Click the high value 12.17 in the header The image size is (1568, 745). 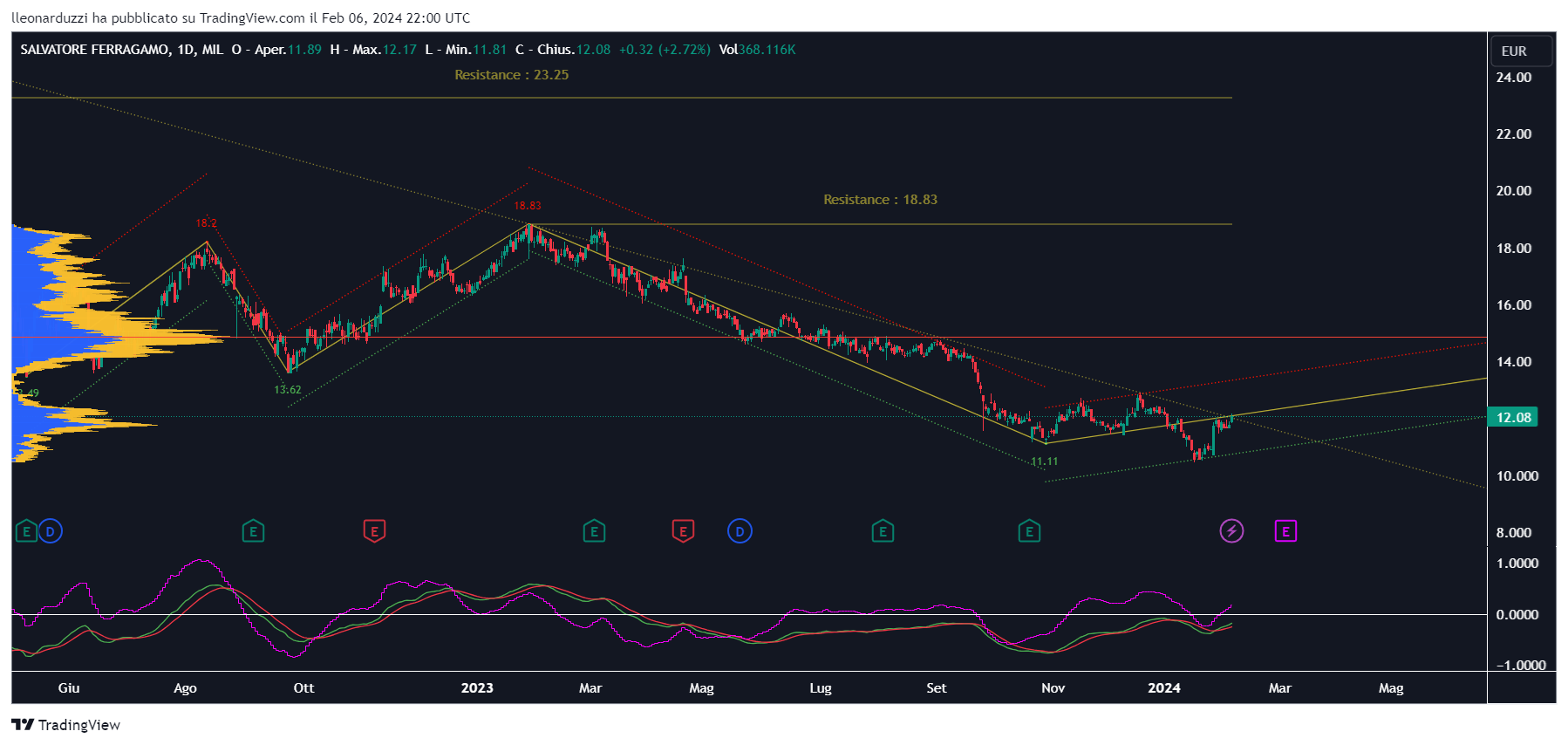coord(399,50)
